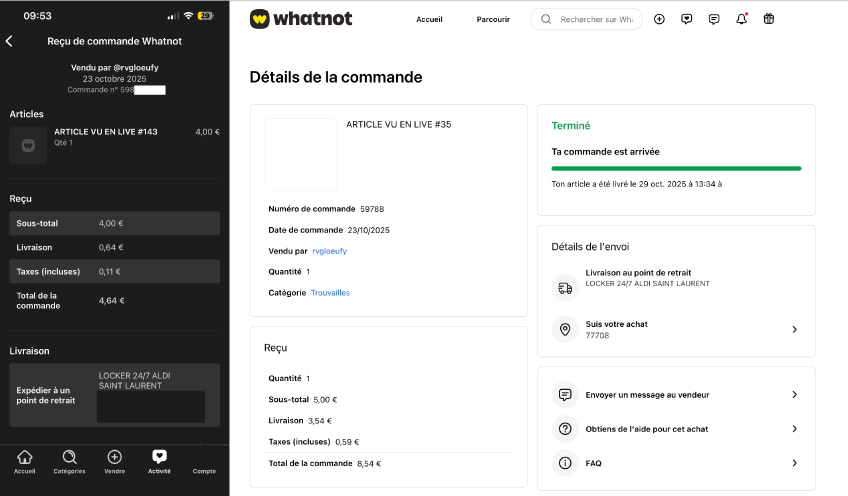Open the mobile Accueil home tab
Viewport: 848px width, 496px height.
[24, 462]
